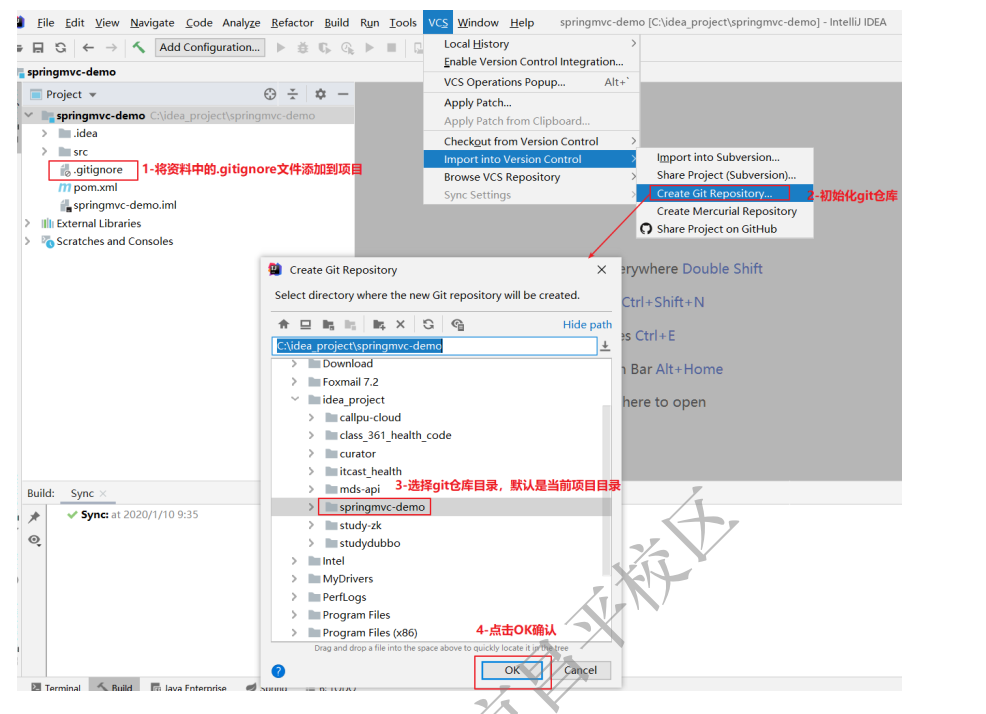Switch to the Sync tab in Build panel
Screen dimensions: 986x714
coord(82,493)
